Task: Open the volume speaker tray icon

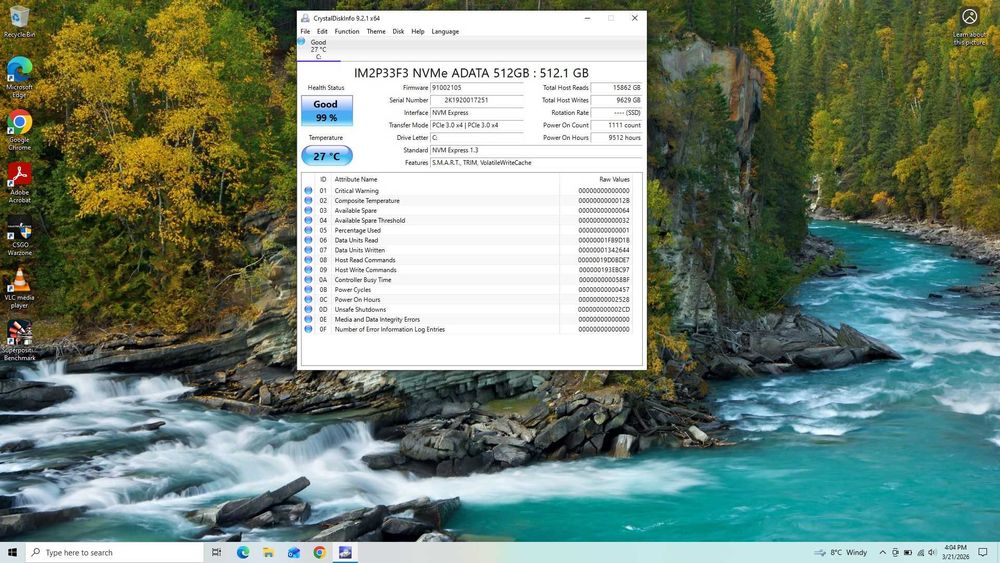Action: pos(932,552)
